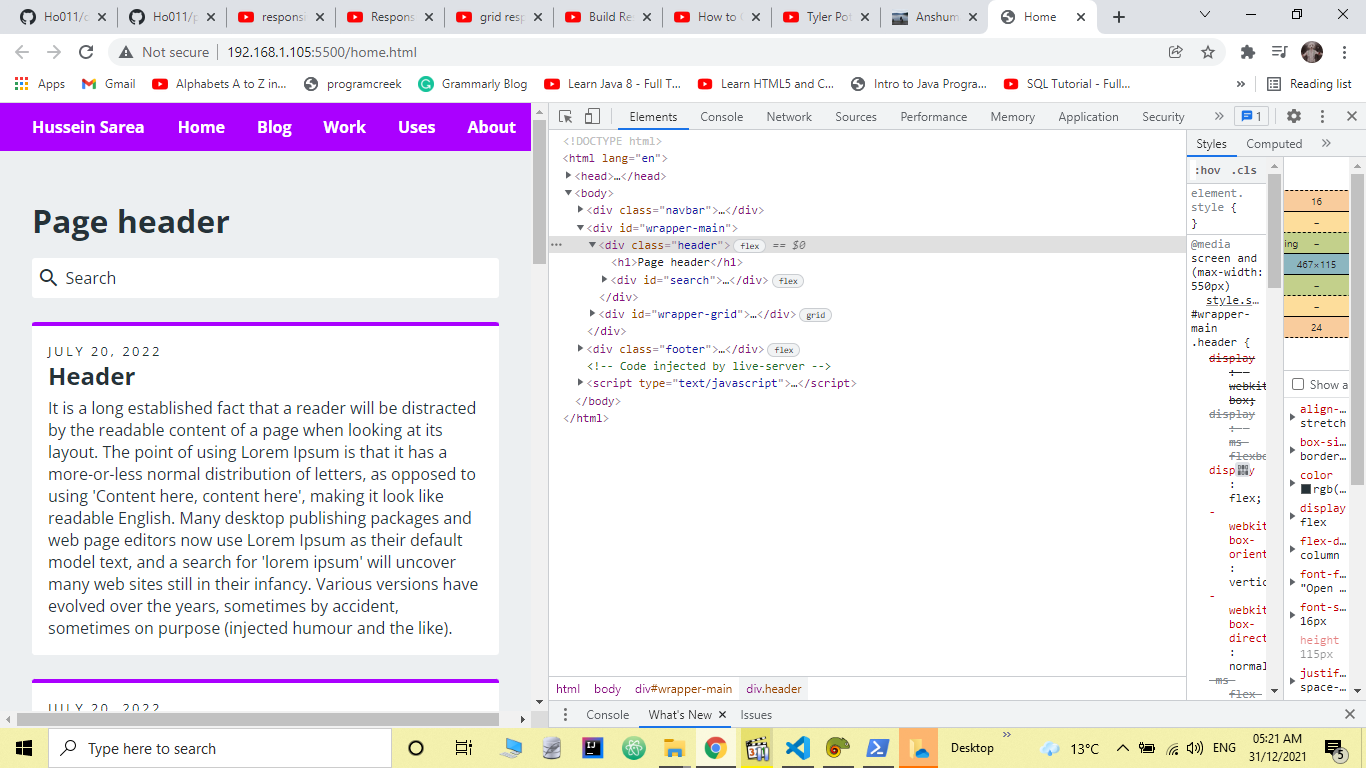Switch to the Console DevTools tab
The height and width of the screenshot is (768, 1366).
[x=721, y=117]
